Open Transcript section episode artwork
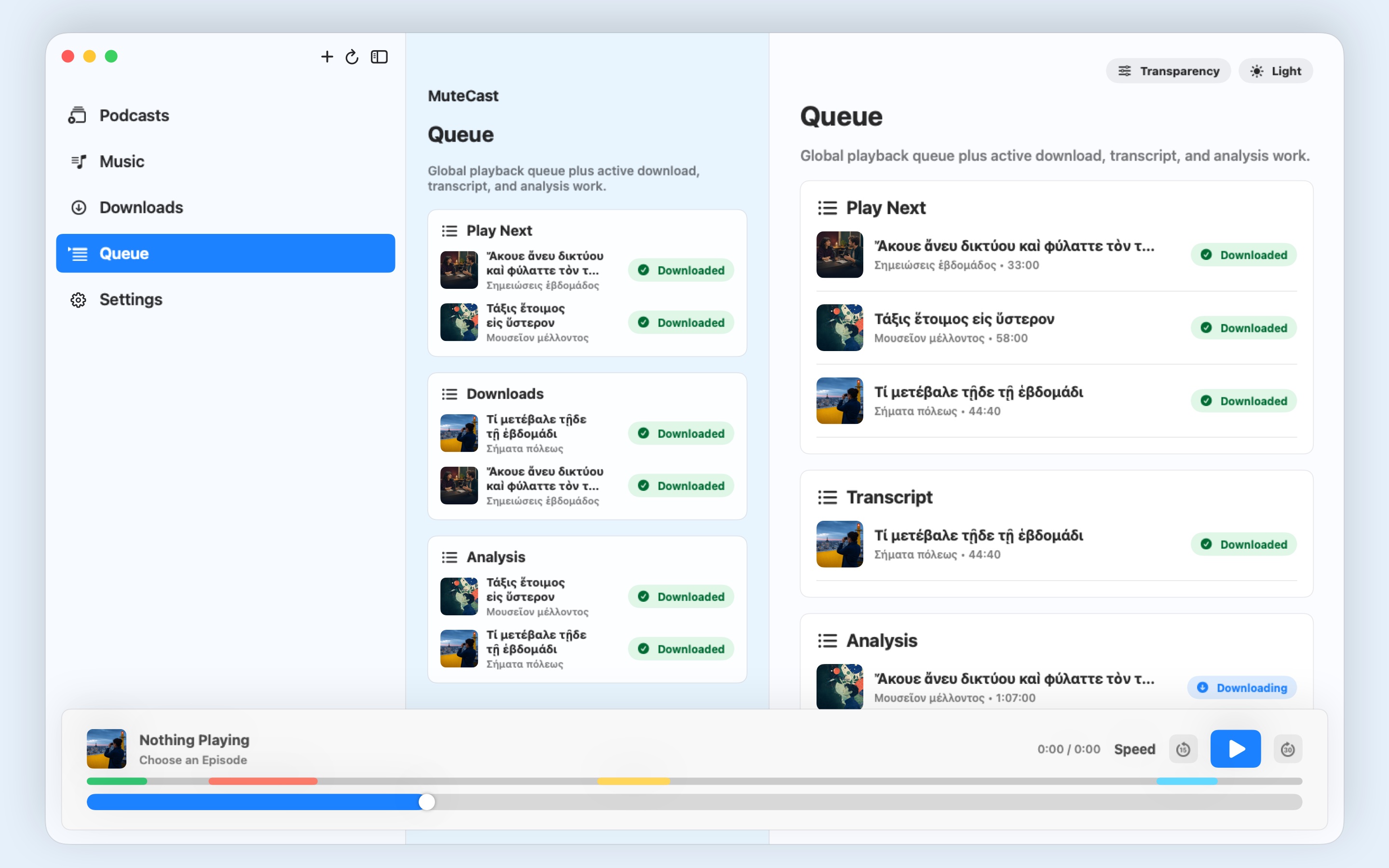The width and height of the screenshot is (1389, 868). click(839, 543)
